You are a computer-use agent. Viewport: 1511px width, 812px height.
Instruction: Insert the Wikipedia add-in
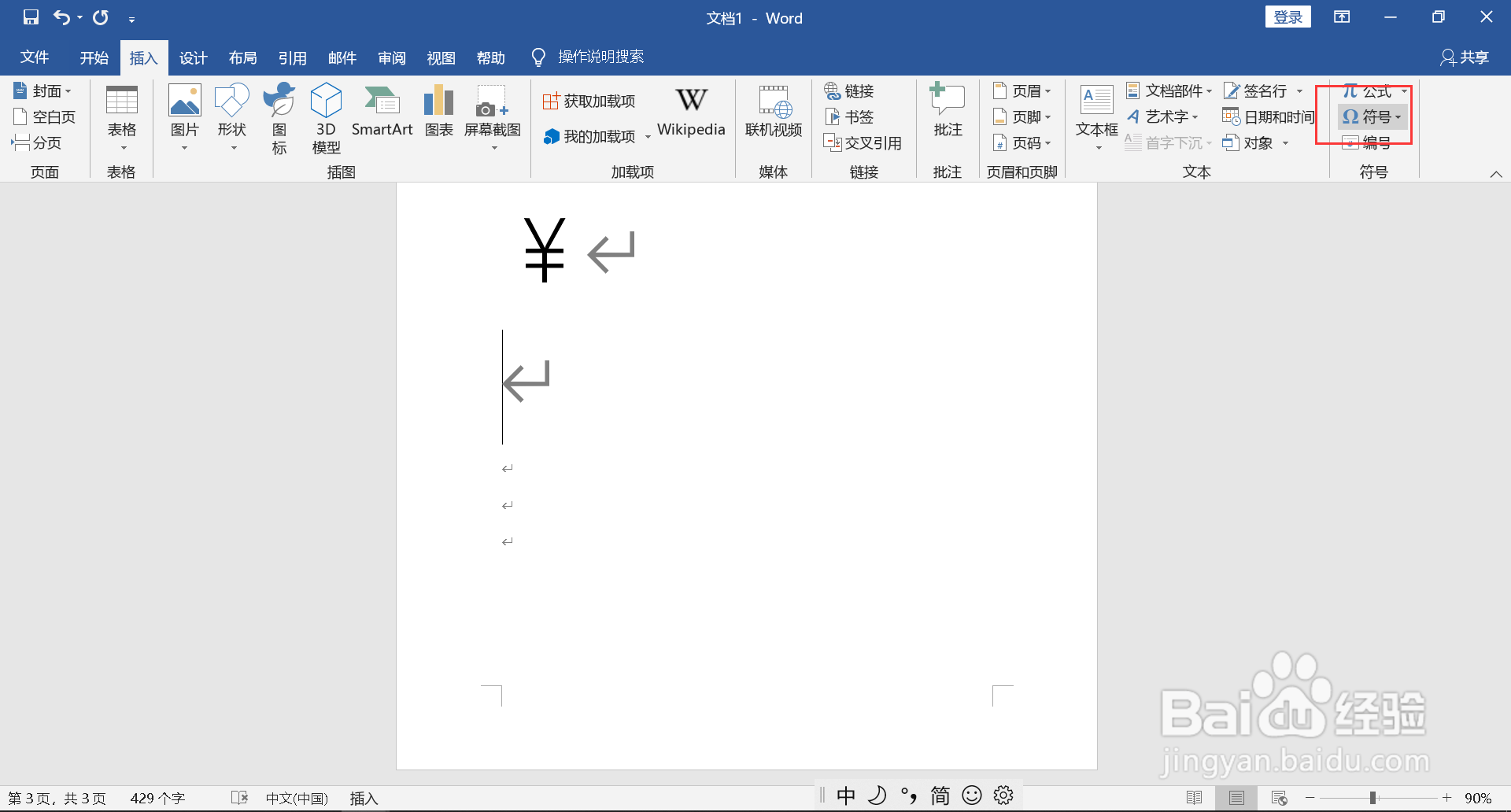pyautogui.click(x=691, y=113)
